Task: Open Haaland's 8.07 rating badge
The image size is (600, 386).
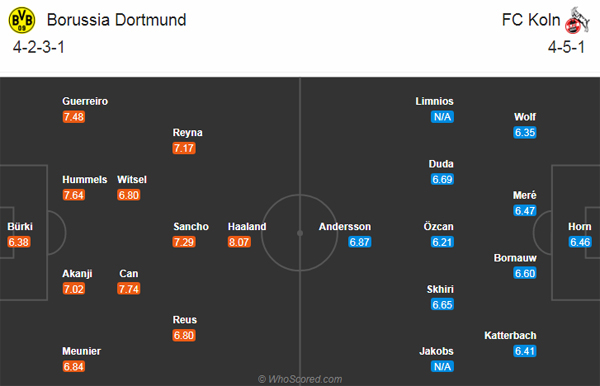Action: tap(239, 242)
